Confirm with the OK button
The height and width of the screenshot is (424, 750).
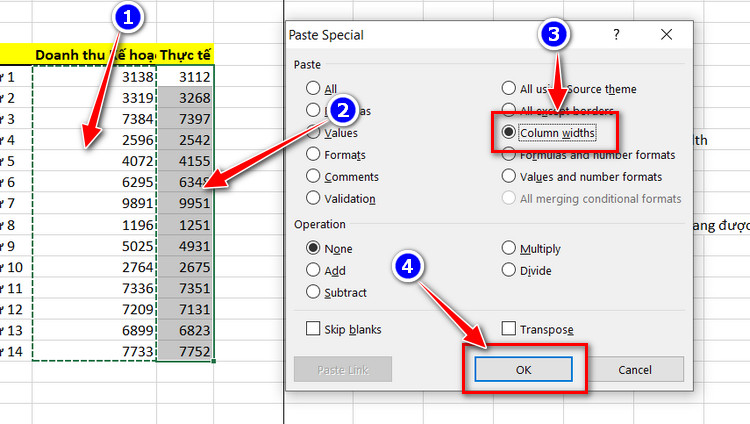tap(523, 369)
